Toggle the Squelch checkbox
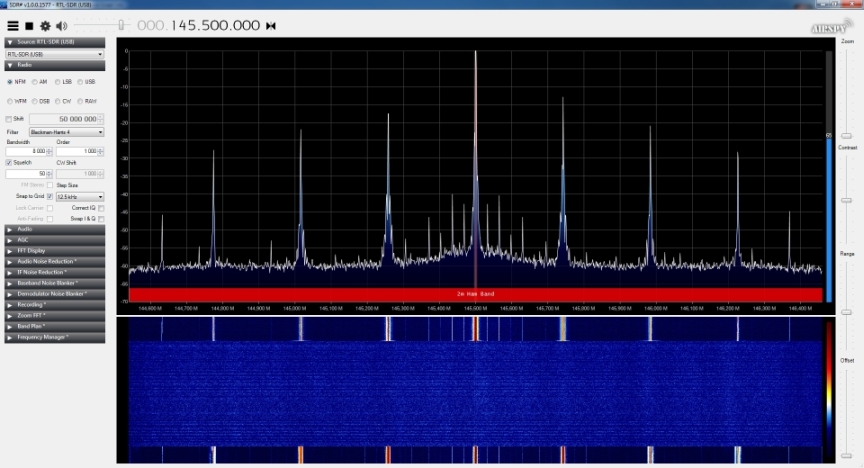The width and height of the screenshot is (864, 468). [x=10, y=162]
